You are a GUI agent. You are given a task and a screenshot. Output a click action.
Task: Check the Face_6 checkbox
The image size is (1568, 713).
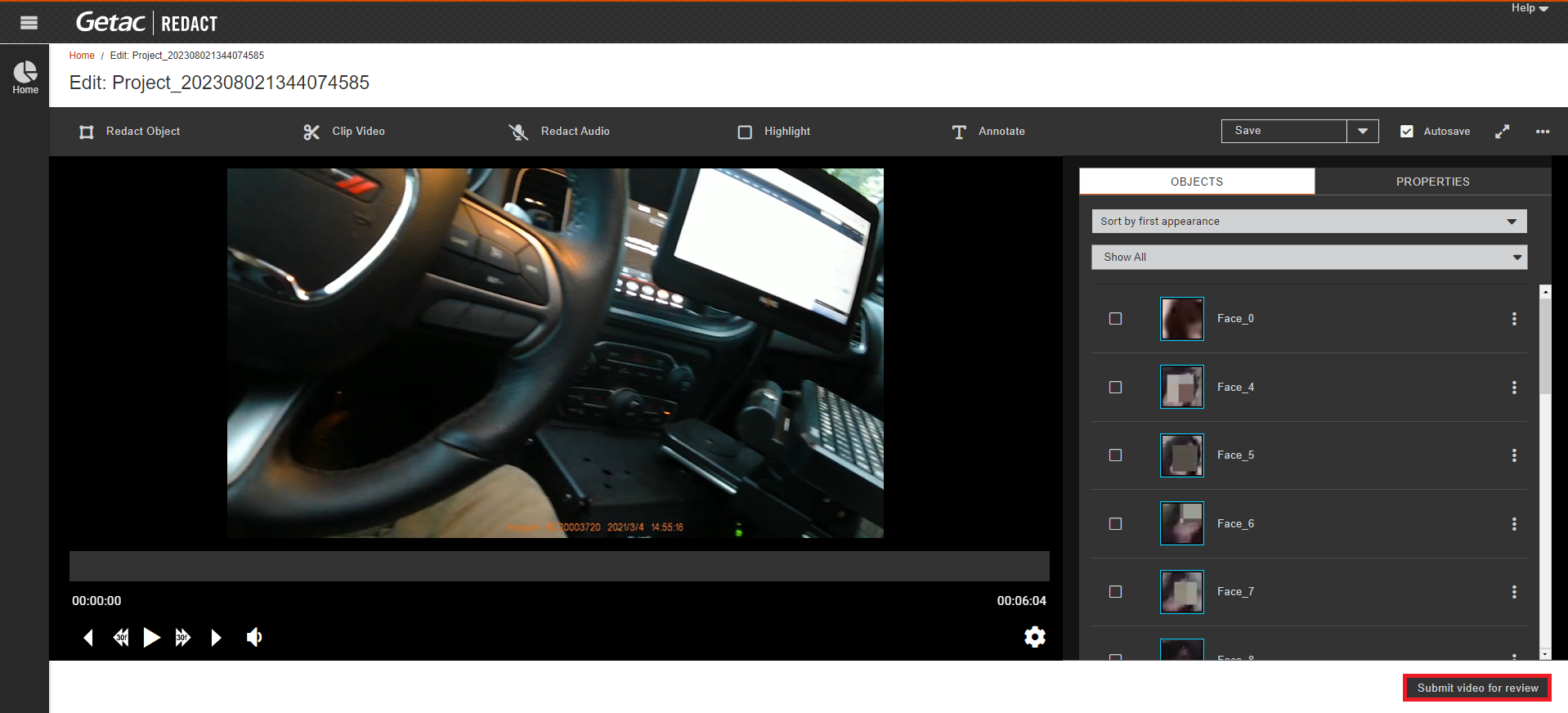tap(1115, 524)
